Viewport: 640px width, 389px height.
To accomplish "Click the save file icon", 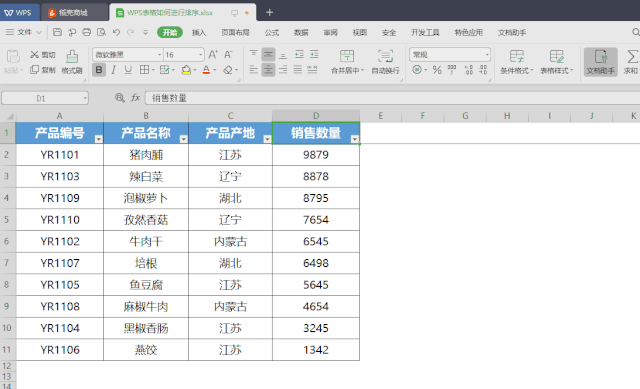I will point(58,32).
